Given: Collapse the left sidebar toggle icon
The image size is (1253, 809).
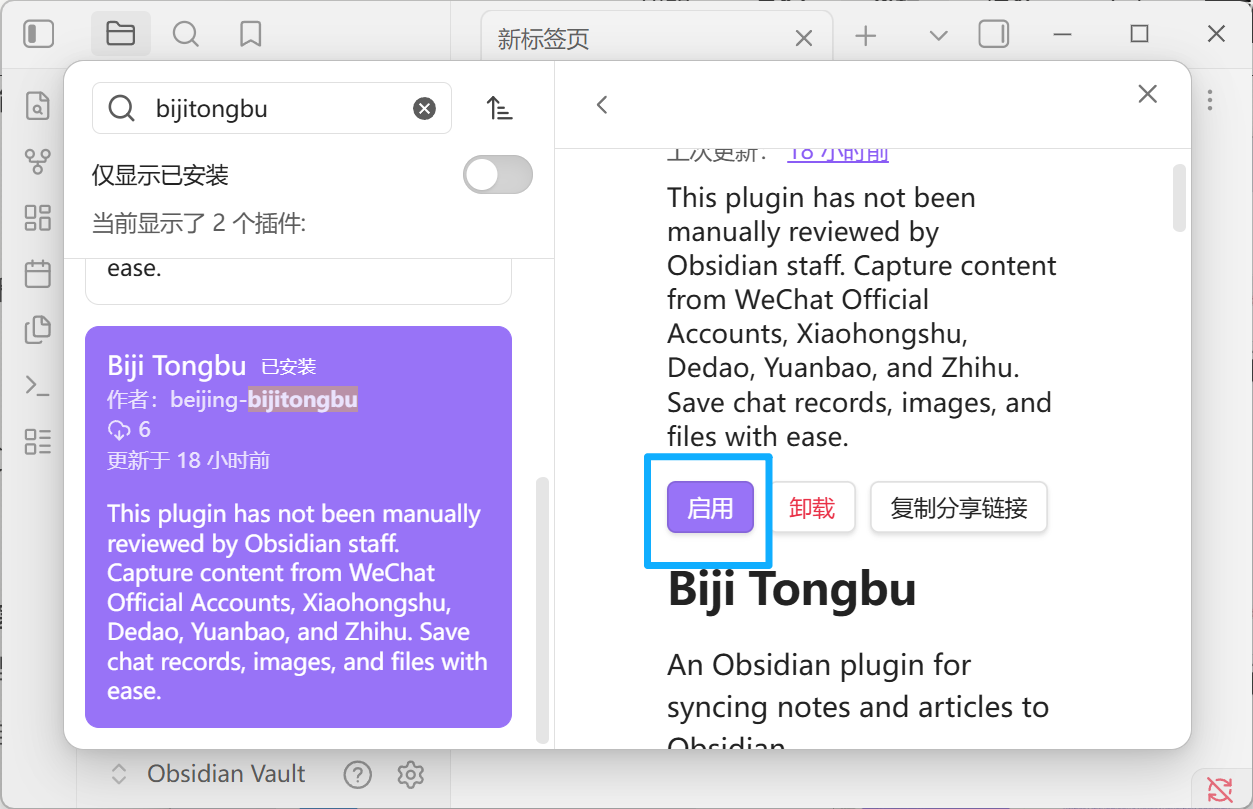Looking at the screenshot, I should pos(38,34).
